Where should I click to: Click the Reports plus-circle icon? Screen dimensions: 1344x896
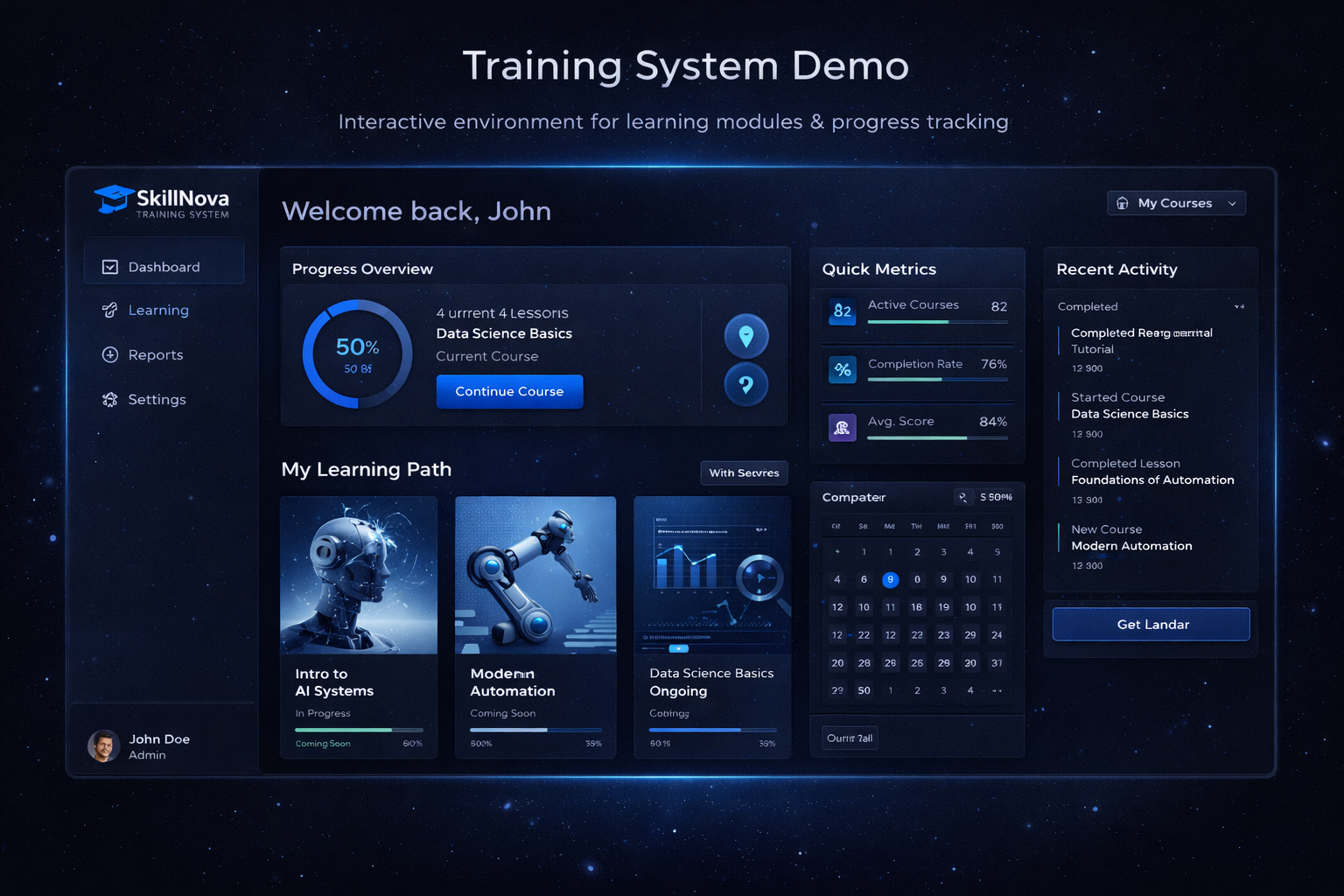tap(110, 354)
